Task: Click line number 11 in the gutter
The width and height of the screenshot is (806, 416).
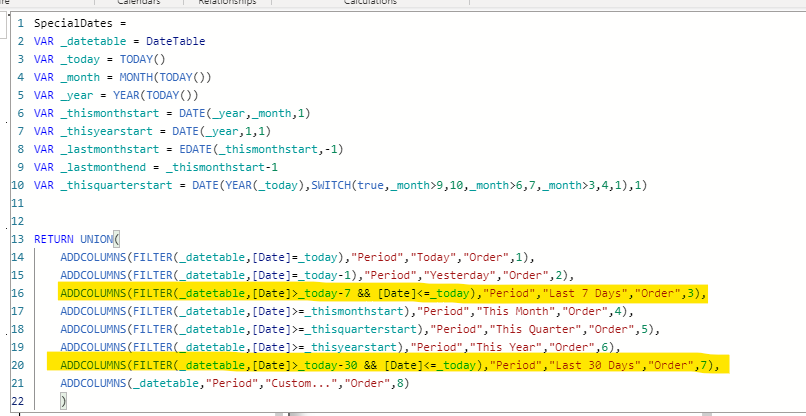Action: 18,203
